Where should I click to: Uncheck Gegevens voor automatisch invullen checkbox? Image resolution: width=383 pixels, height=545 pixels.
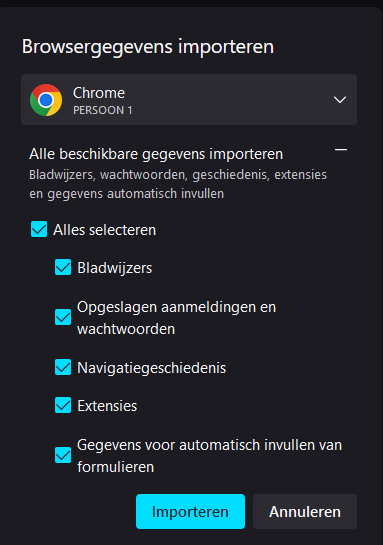63,455
